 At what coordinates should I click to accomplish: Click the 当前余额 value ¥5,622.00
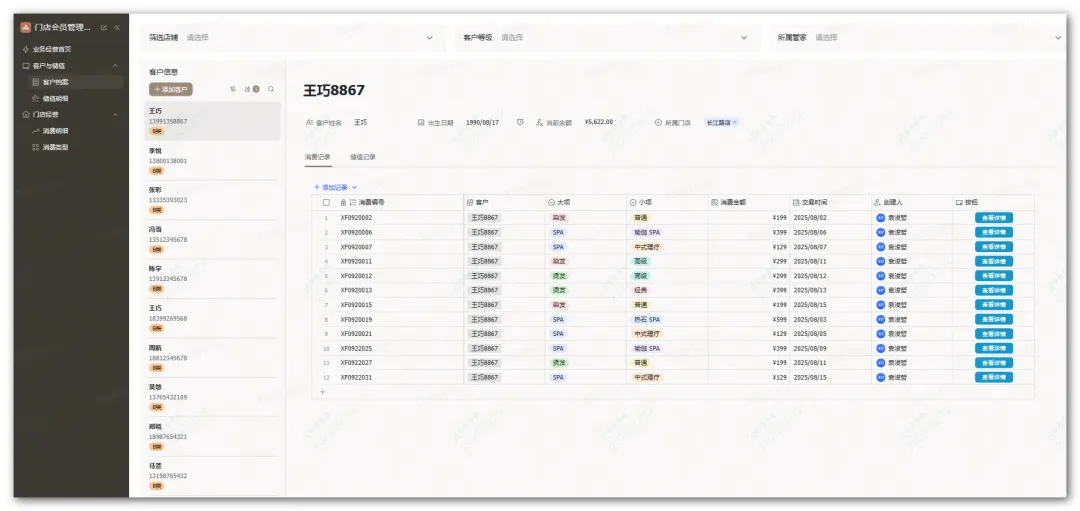click(x=599, y=122)
